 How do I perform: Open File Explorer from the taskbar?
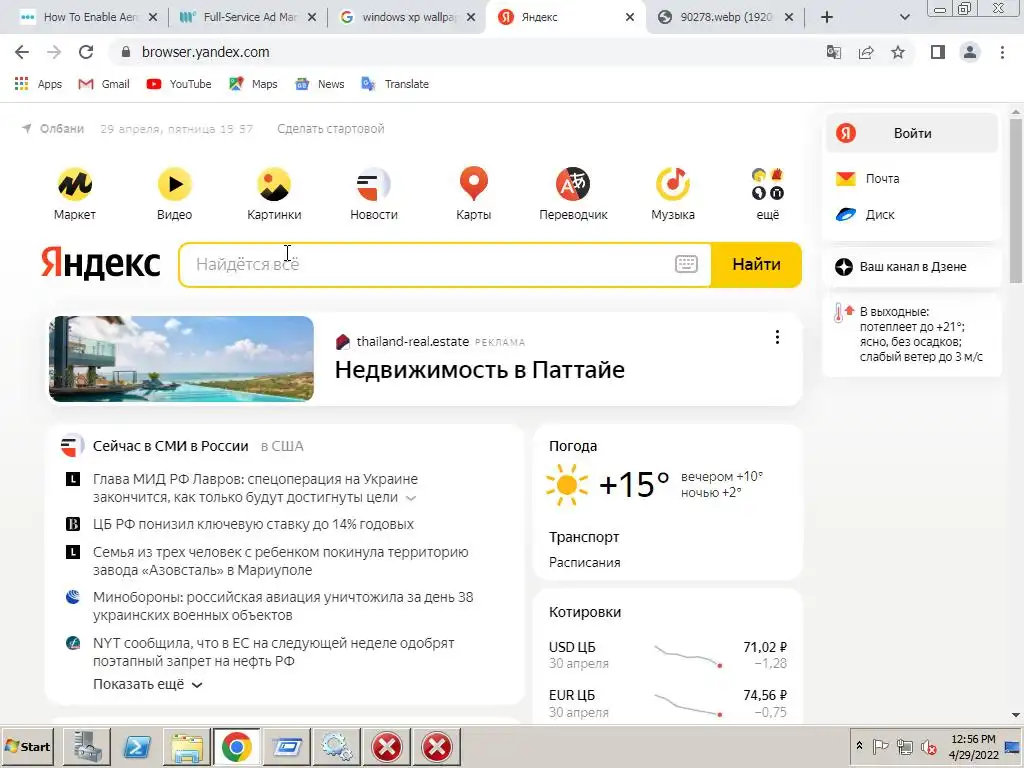186,746
